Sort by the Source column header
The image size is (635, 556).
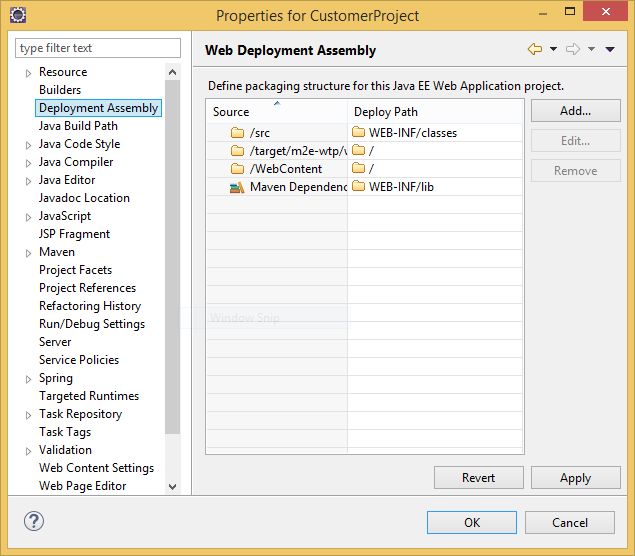click(x=277, y=112)
